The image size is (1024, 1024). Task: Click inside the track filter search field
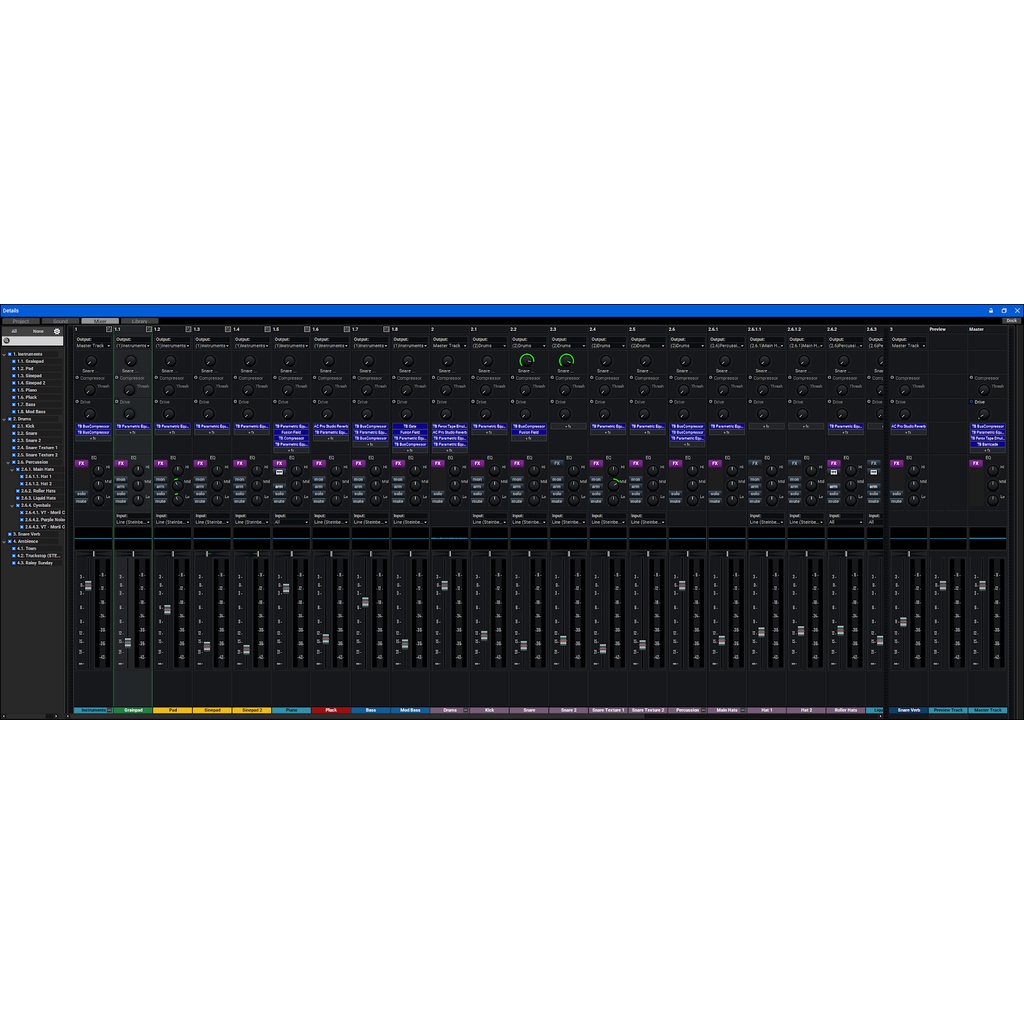click(x=33, y=340)
